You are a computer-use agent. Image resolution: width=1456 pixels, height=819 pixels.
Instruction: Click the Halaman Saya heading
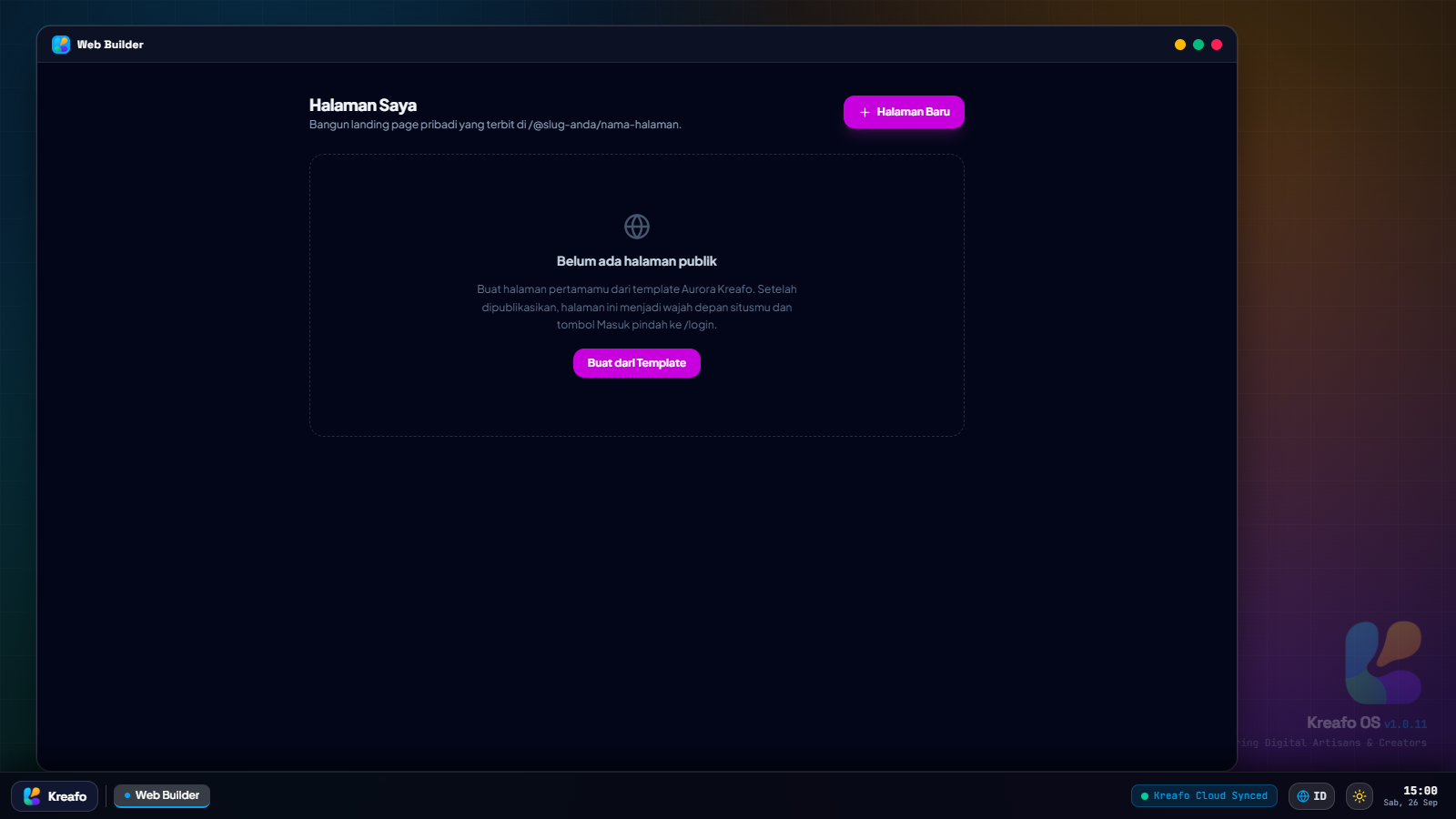363,106
